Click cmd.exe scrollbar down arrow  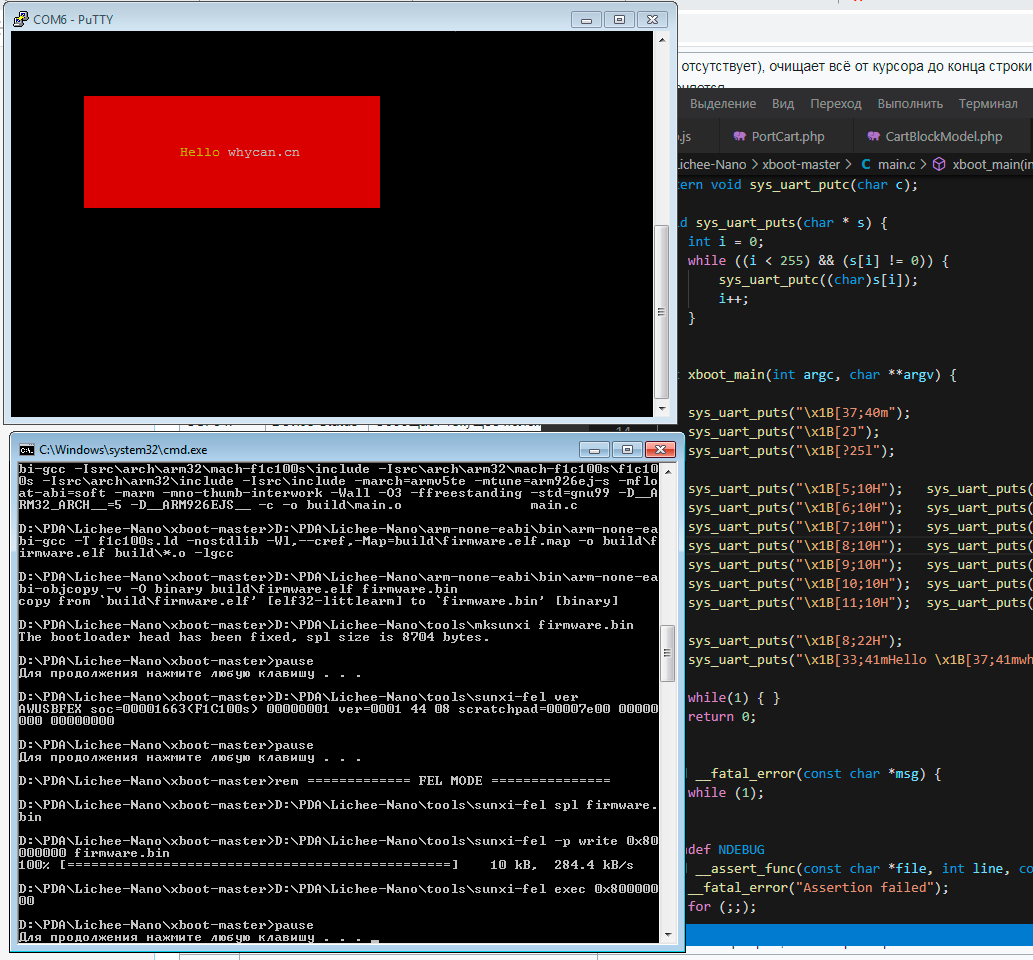tap(668, 935)
